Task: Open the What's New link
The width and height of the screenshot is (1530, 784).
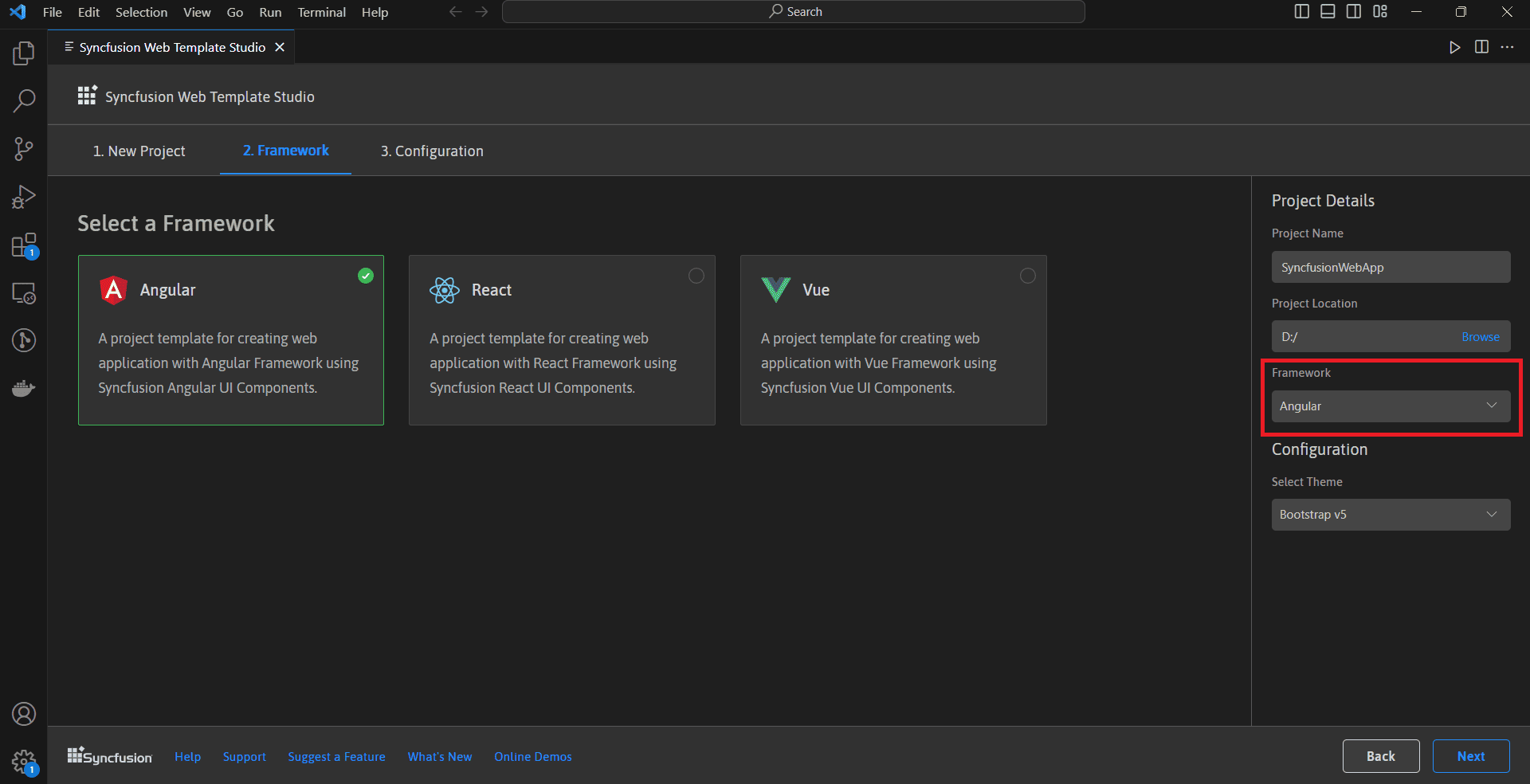Action: coord(440,757)
